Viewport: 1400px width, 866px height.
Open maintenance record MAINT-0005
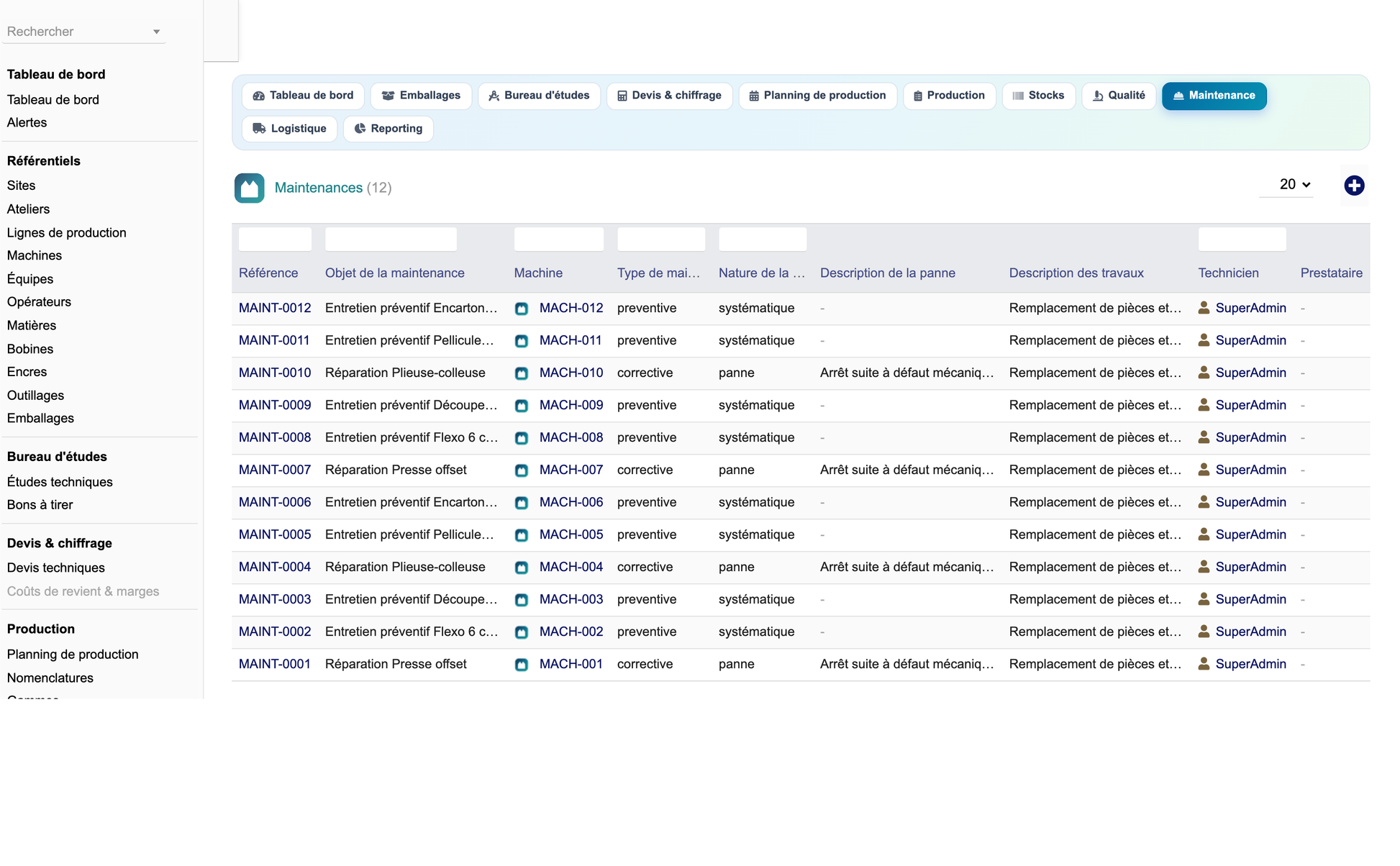coord(275,534)
